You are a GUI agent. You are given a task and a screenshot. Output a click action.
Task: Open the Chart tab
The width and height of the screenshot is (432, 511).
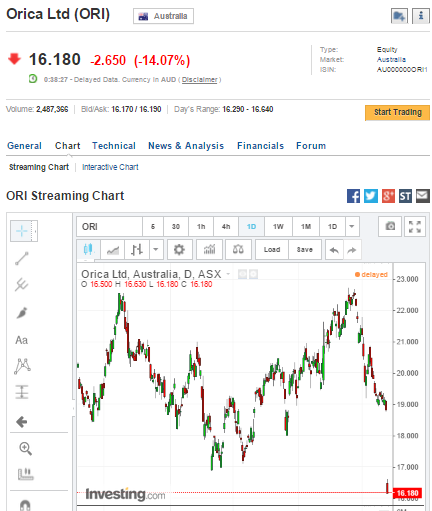pyautogui.click(x=68, y=146)
